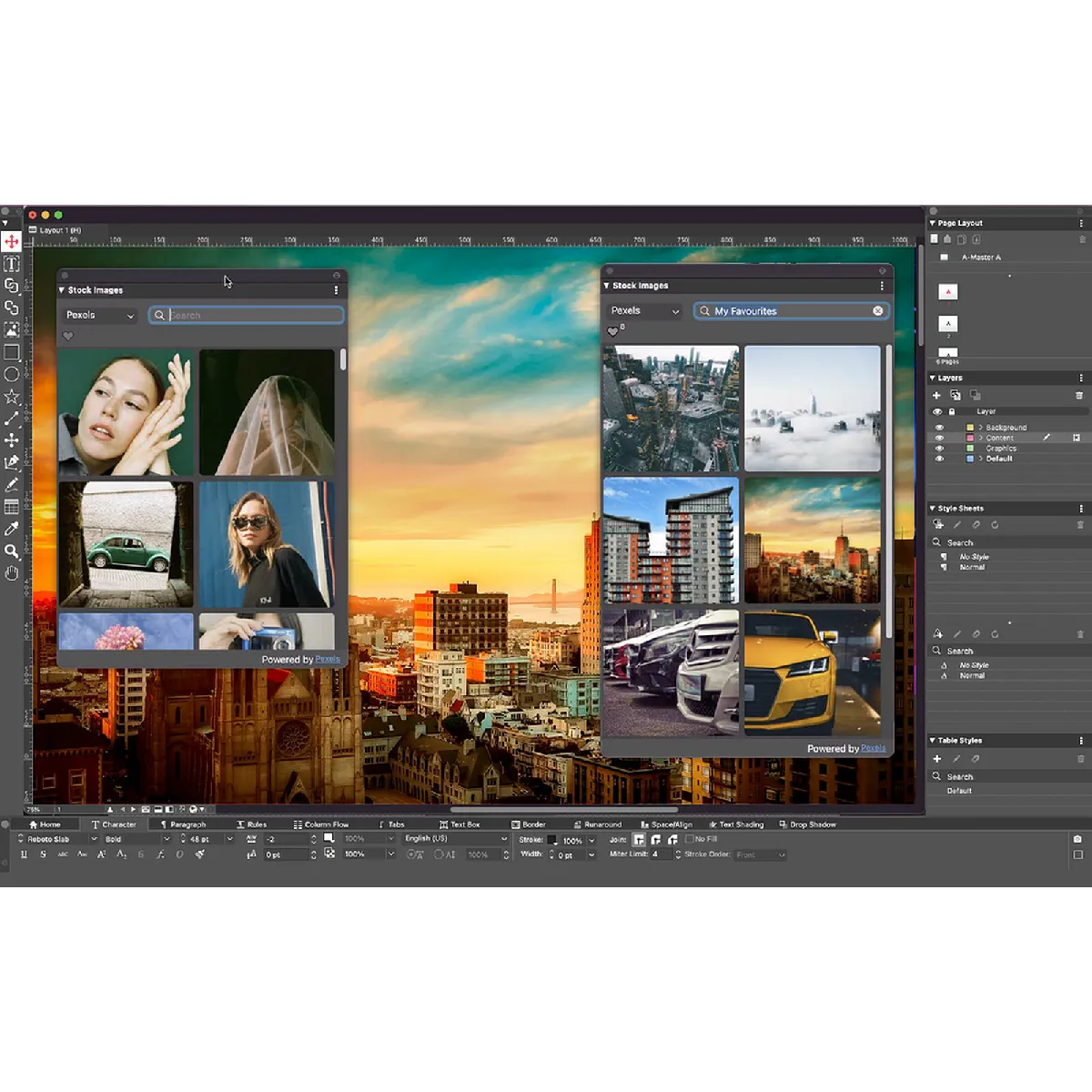Pick the Starburst tool
This screenshot has height=1092, width=1092.
tap(12, 397)
